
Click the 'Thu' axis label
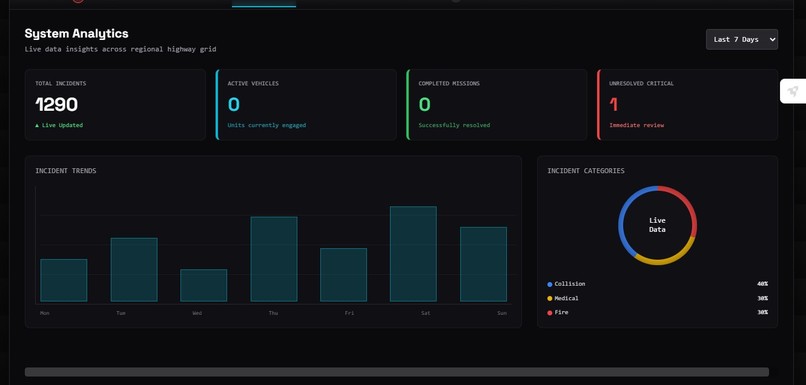point(273,313)
